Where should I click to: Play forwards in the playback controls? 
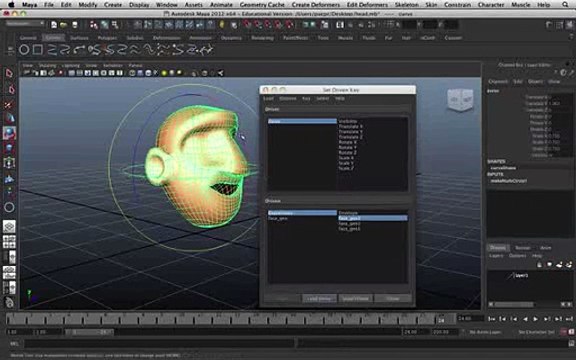coord(535,319)
